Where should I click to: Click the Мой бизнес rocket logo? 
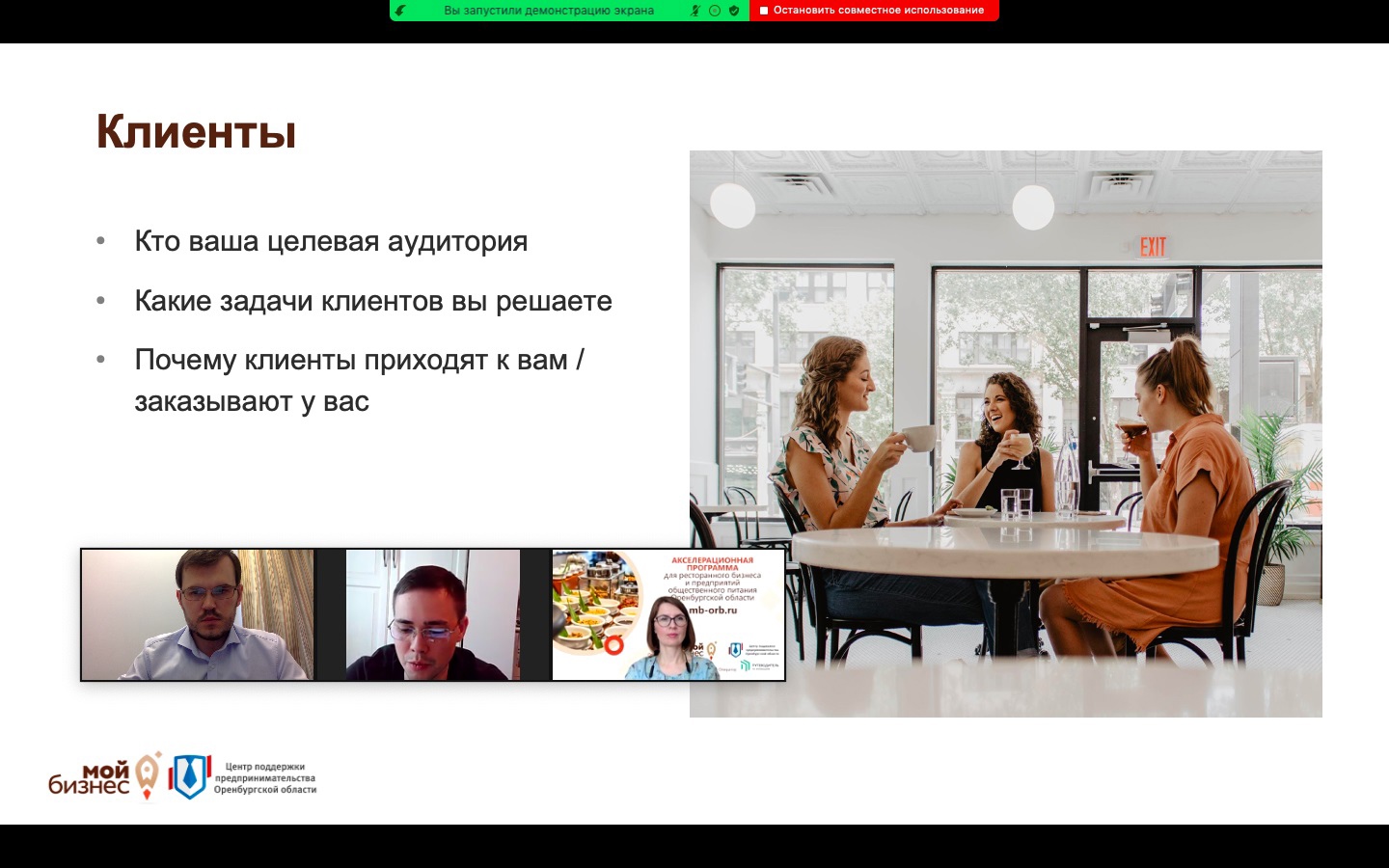click(x=104, y=777)
